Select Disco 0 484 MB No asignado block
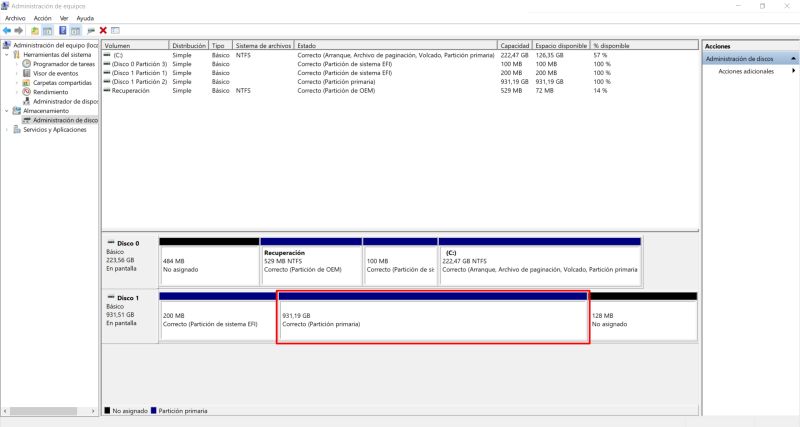This screenshot has width=800, height=427. [x=209, y=261]
